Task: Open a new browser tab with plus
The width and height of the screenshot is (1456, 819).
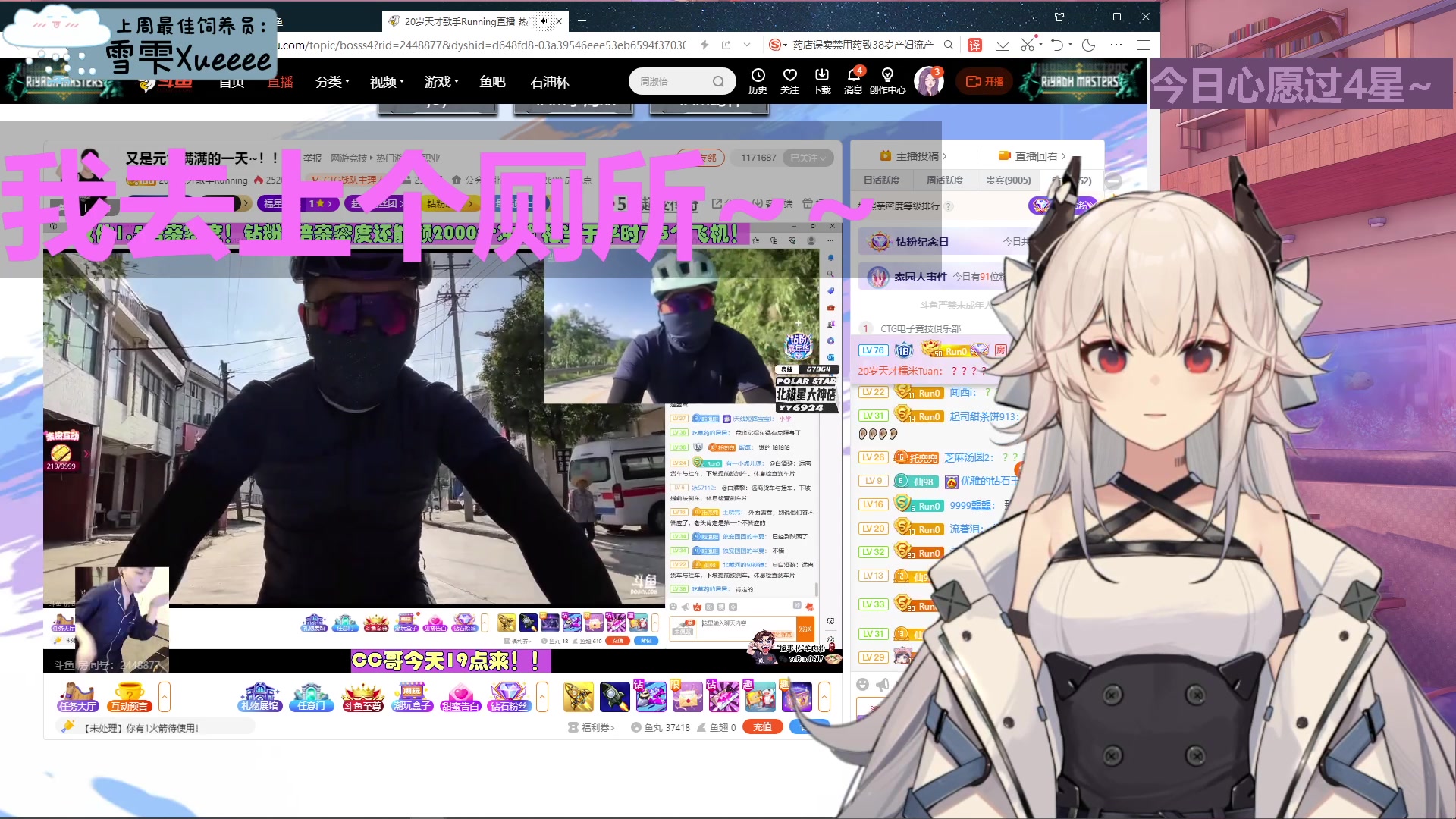Action: click(582, 21)
